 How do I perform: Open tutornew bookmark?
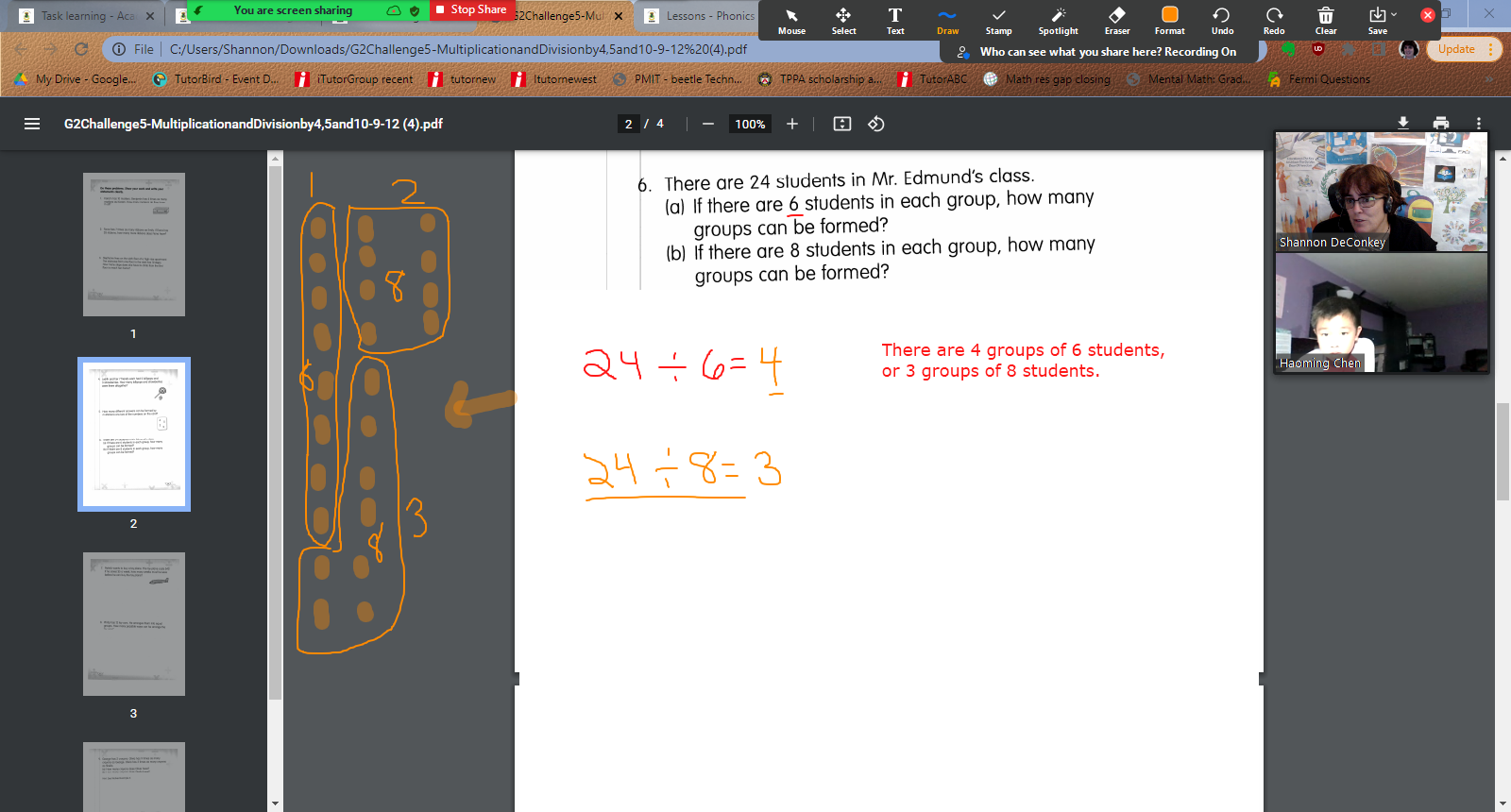[x=462, y=79]
